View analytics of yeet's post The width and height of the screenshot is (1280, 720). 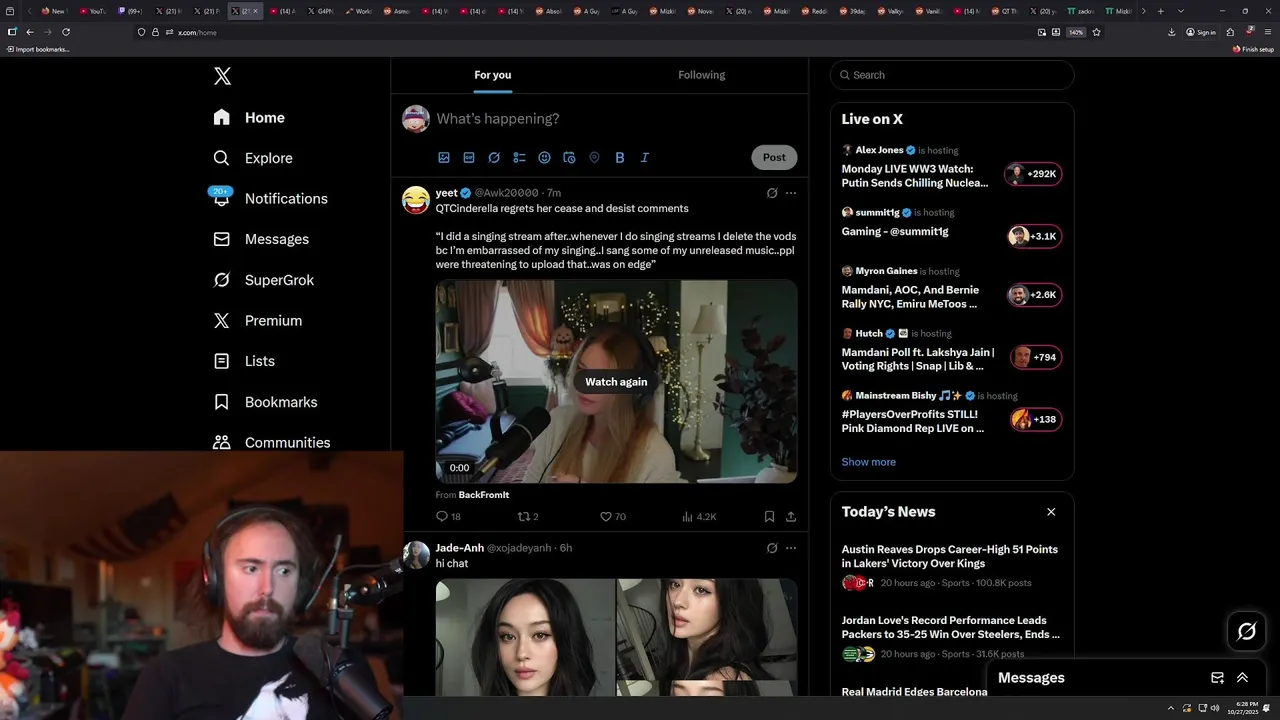coord(699,517)
